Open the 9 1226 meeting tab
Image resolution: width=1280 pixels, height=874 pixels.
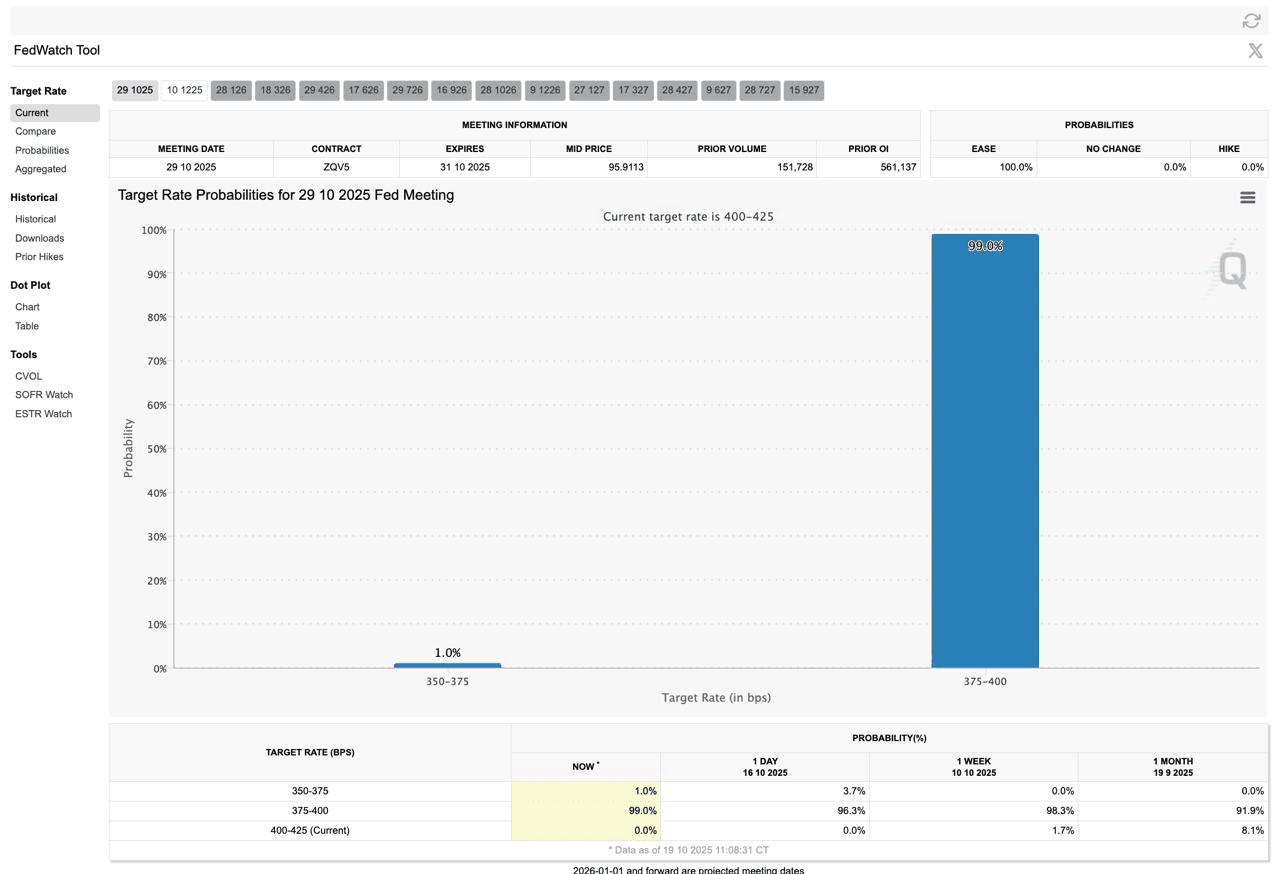pos(544,90)
